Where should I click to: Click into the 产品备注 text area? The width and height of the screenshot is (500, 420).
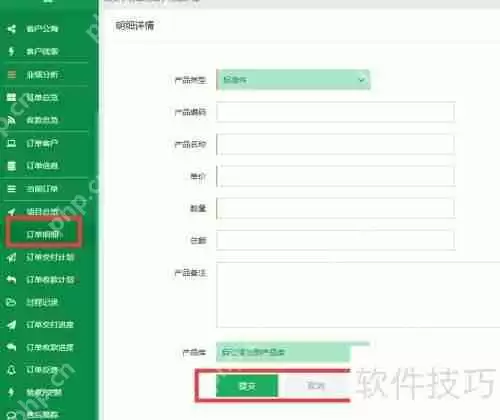pyautogui.click(x=358, y=295)
